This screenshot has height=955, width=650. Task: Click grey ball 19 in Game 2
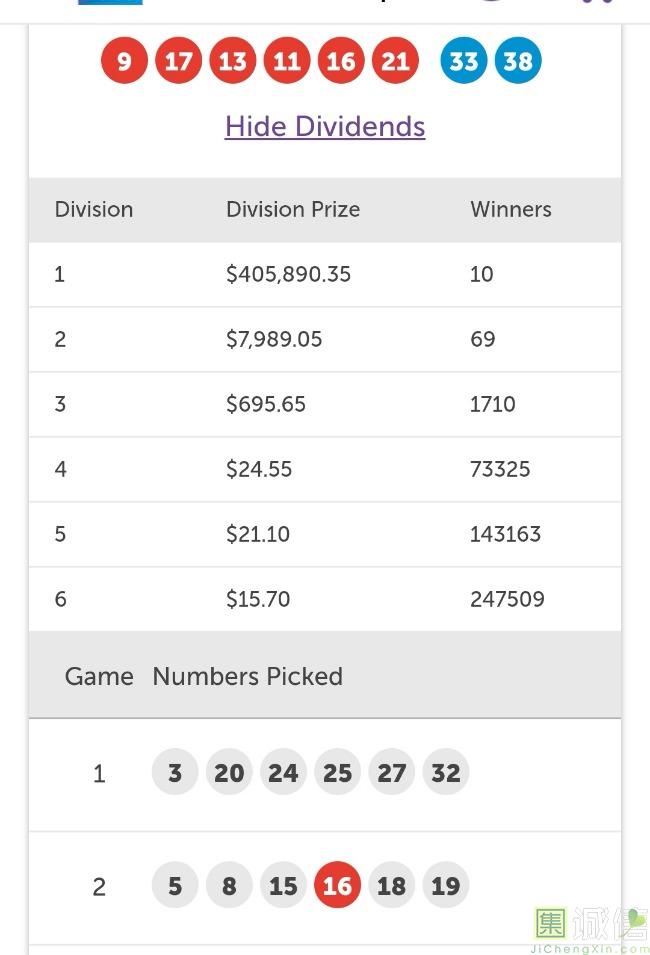click(x=446, y=886)
